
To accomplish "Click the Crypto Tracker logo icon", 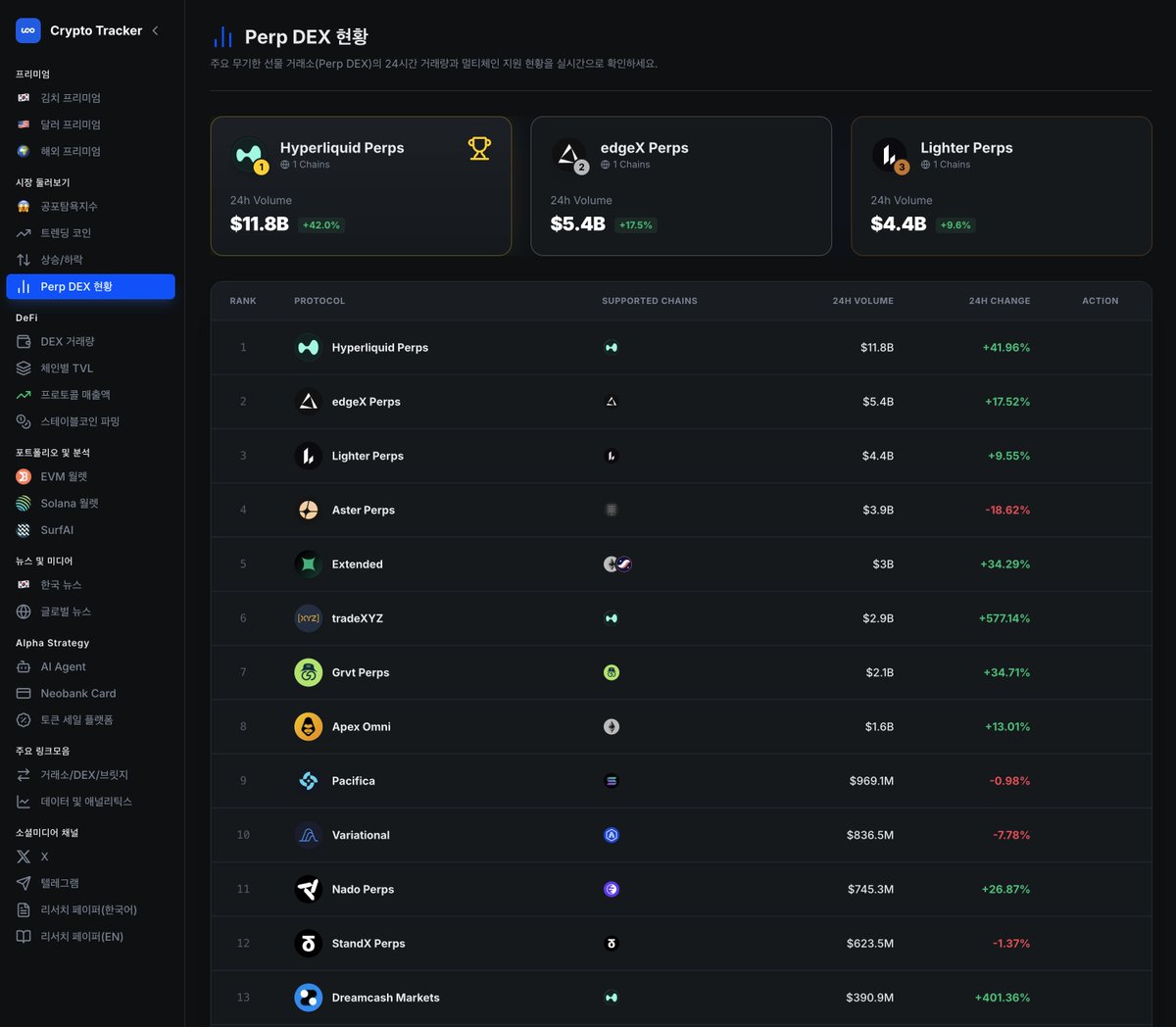I will point(27,30).
